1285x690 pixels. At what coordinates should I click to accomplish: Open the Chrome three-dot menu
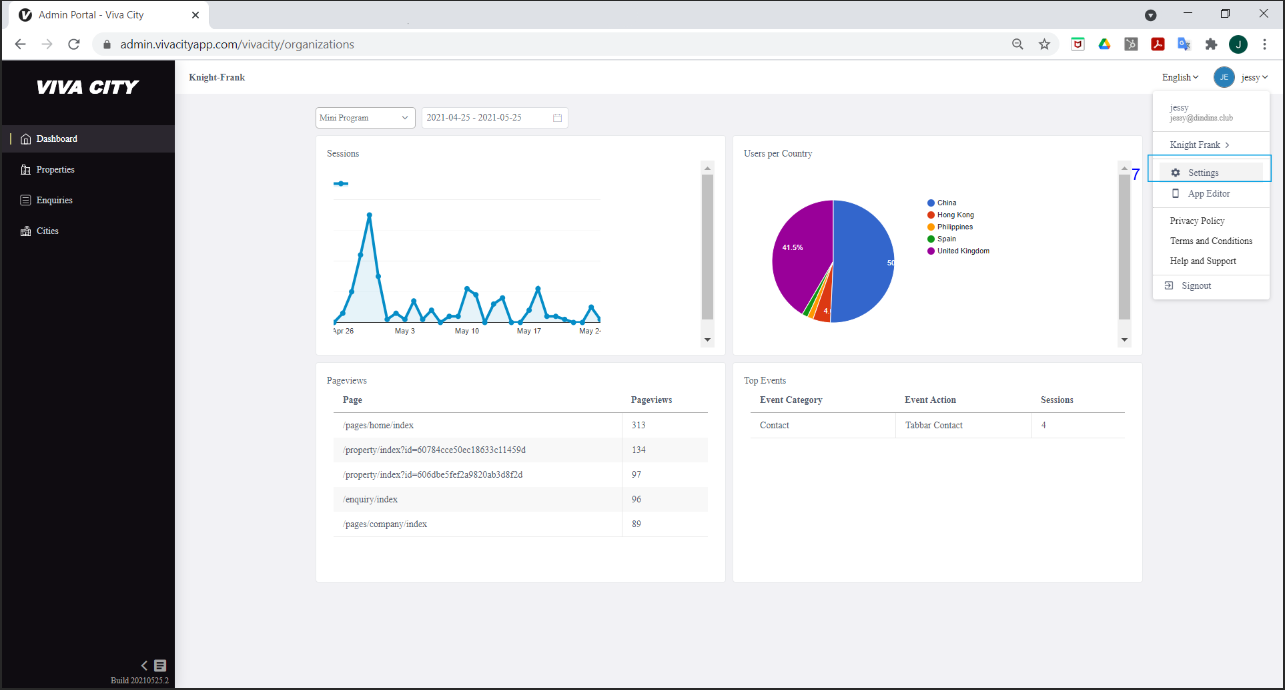tap(1266, 44)
